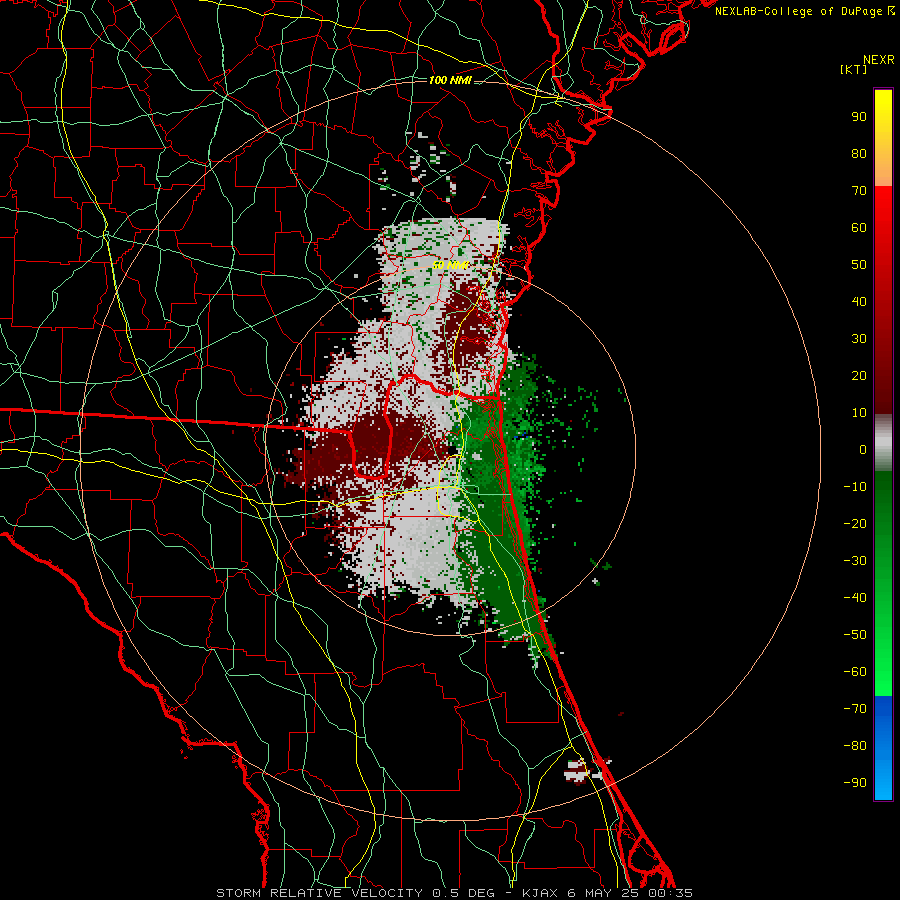Click the NEXR label above the color scale

pos(878,60)
